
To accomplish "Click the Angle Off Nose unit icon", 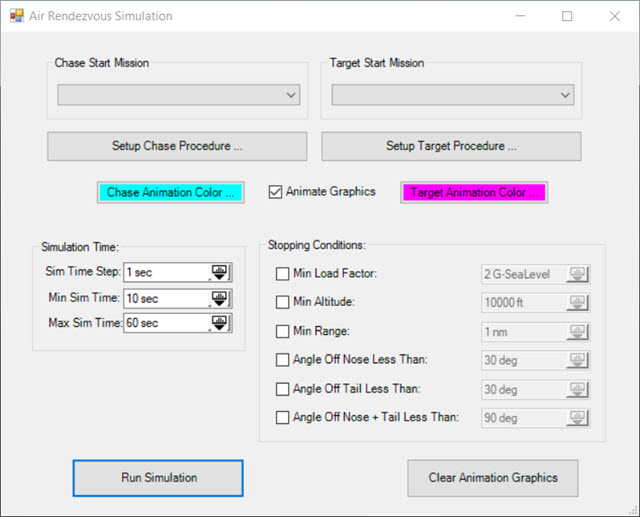I will (579, 360).
